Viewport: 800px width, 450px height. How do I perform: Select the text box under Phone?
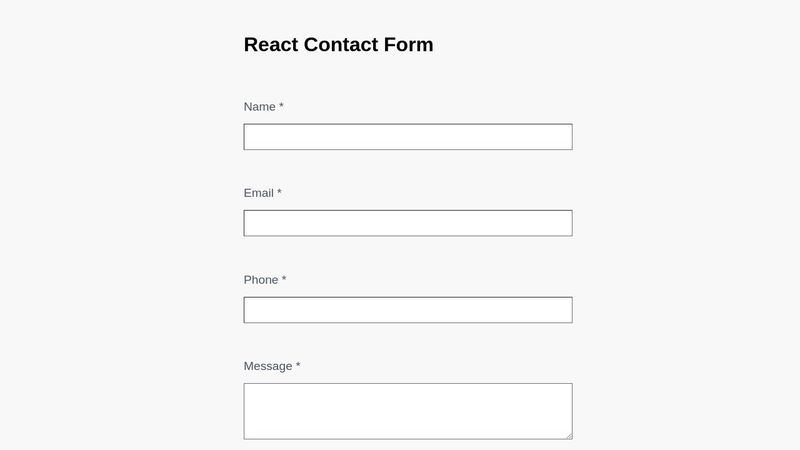click(x=408, y=310)
